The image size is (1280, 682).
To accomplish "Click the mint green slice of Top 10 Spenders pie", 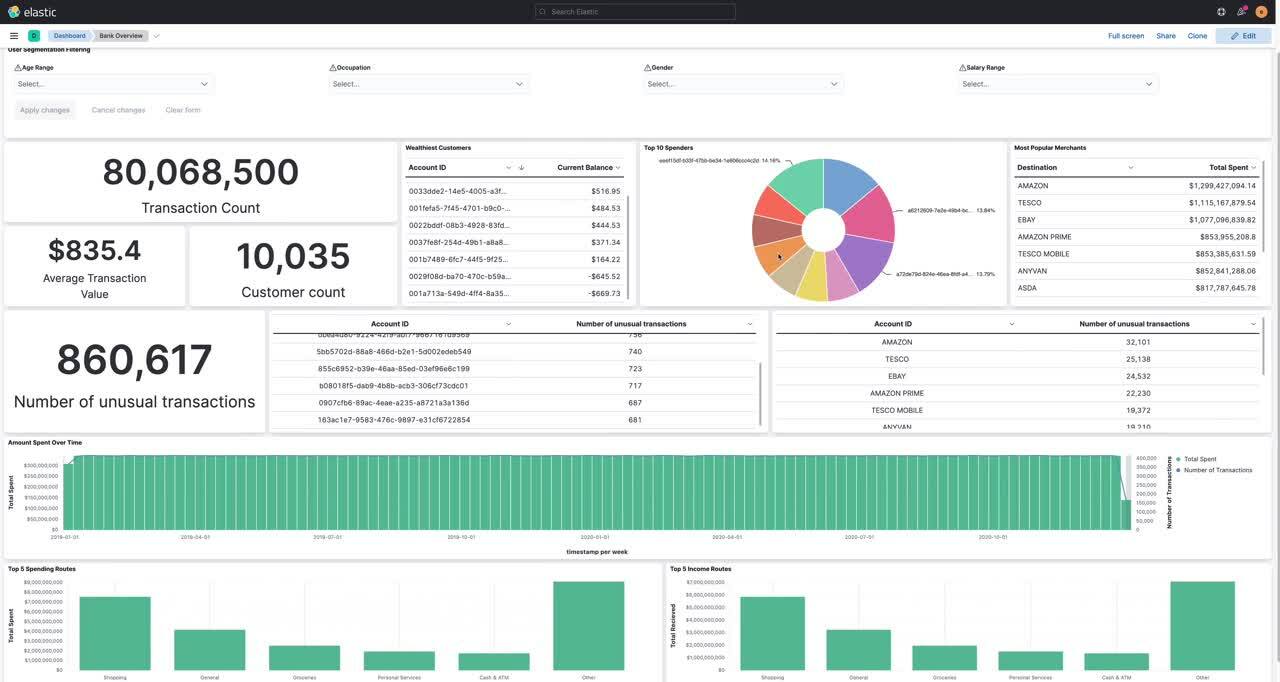I will pos(800,182).
